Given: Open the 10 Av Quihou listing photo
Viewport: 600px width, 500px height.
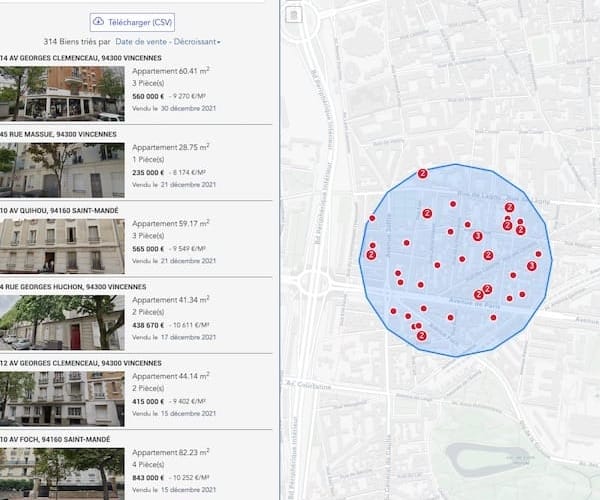Looking at the screenshot, I should point(62,245).
